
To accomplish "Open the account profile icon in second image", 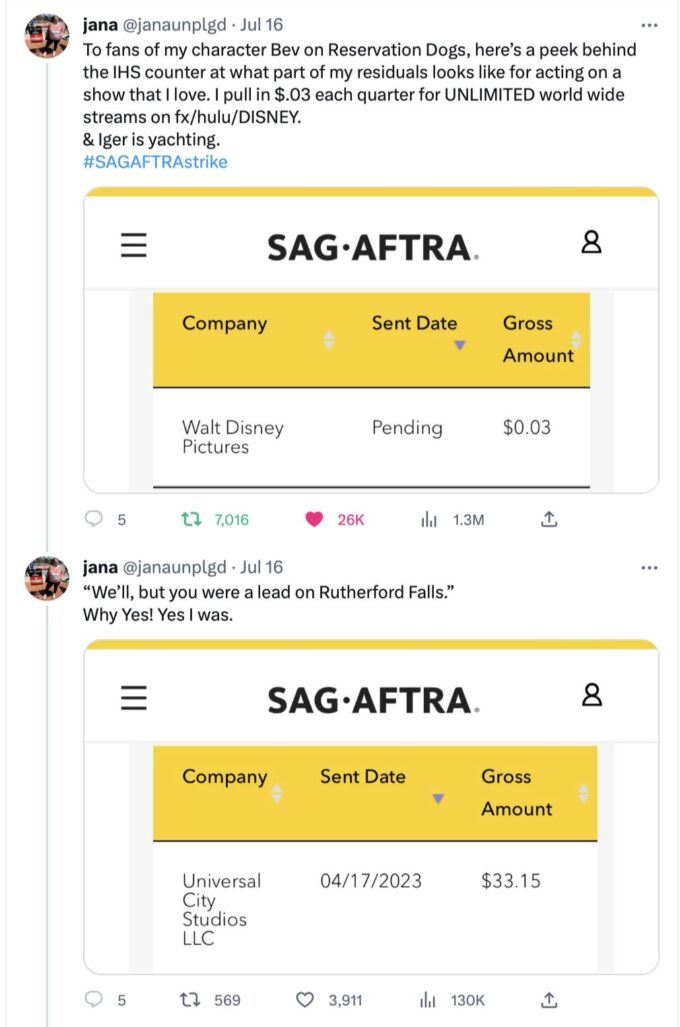I will click(x=592, y=694).
